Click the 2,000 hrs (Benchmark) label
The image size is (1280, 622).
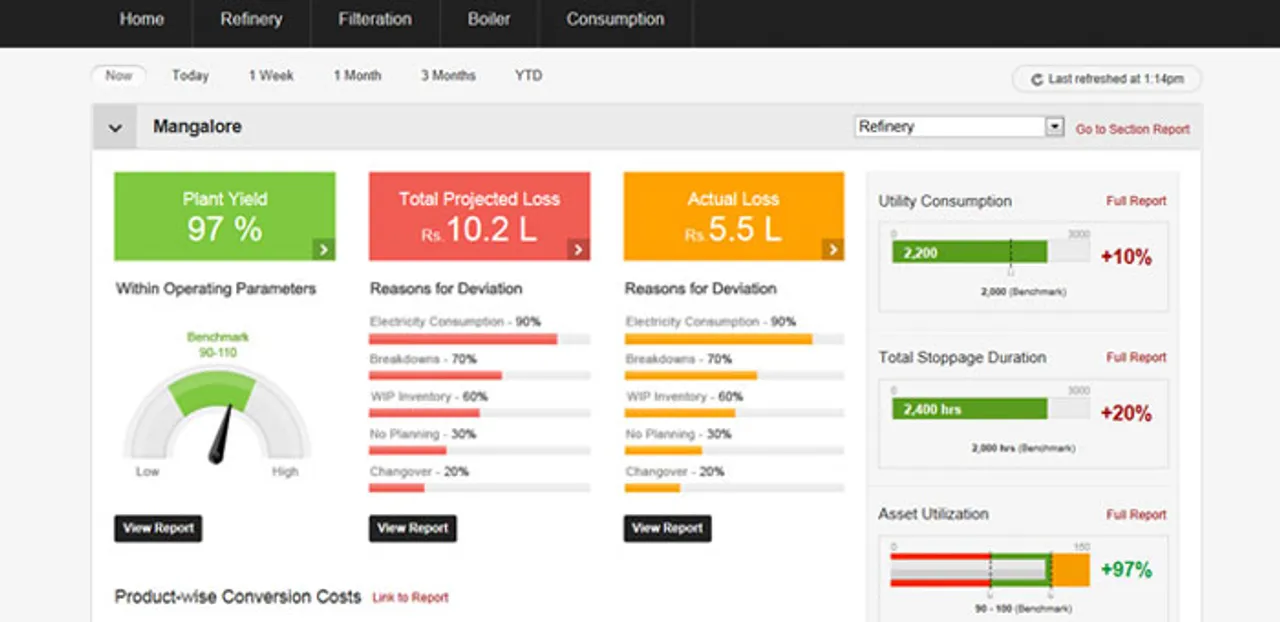[1023, 448]
